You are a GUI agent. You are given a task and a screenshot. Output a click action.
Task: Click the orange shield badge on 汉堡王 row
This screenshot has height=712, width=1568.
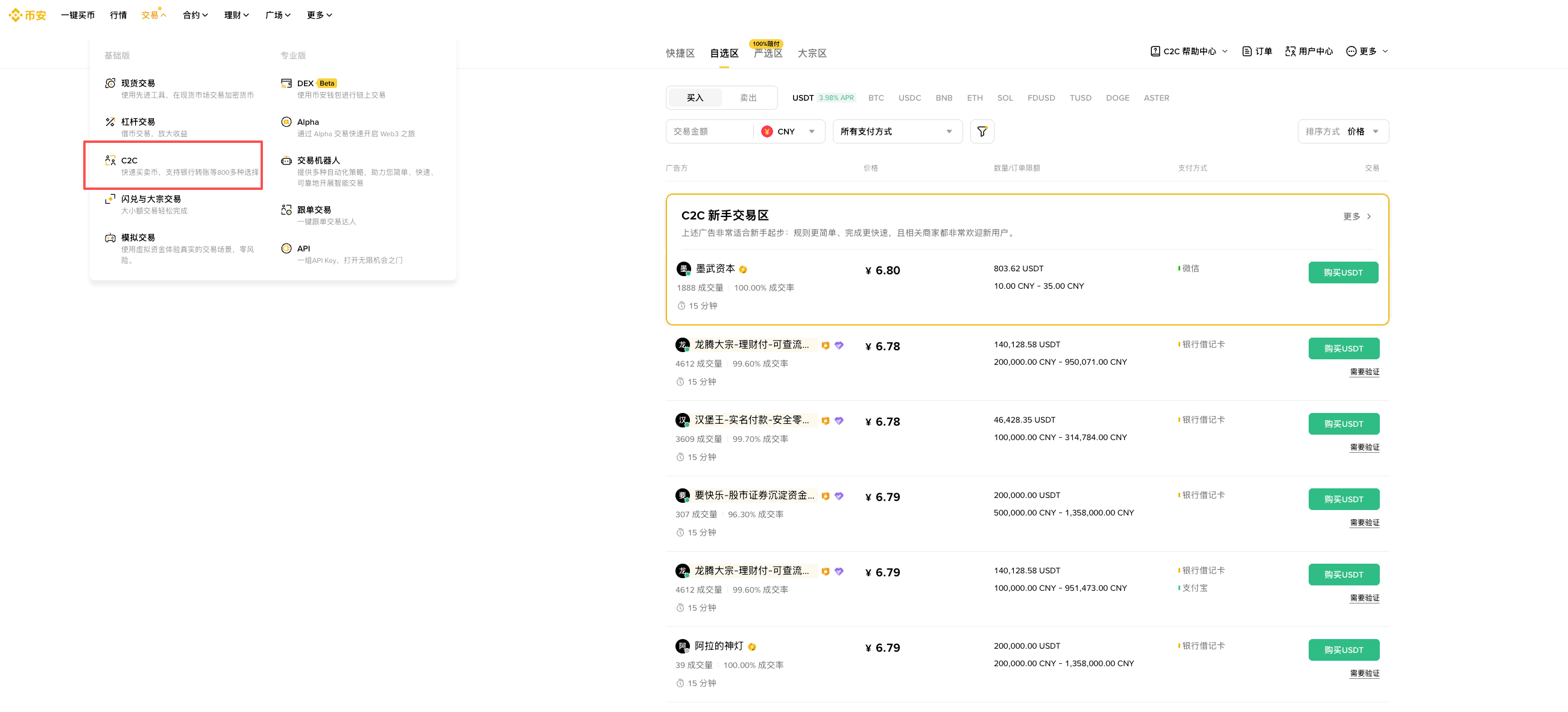point(825,421)
